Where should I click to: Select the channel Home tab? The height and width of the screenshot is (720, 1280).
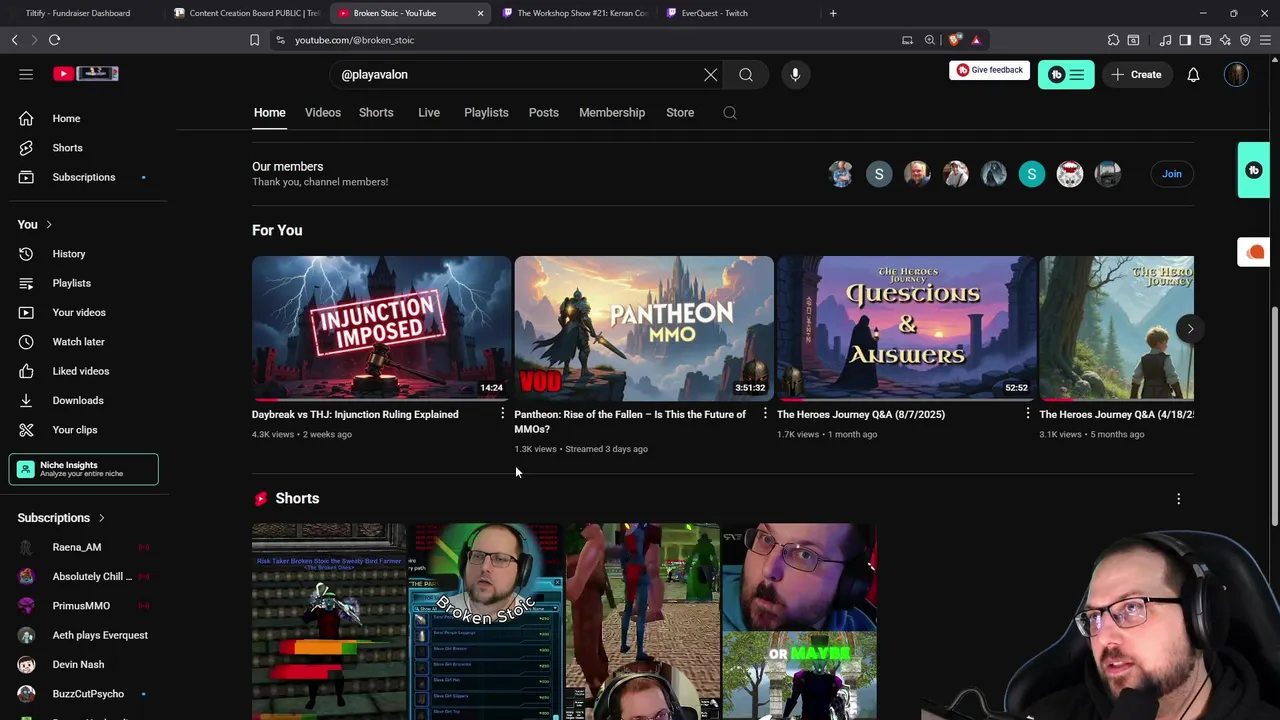pyautogui.click(x=269, y=113)
